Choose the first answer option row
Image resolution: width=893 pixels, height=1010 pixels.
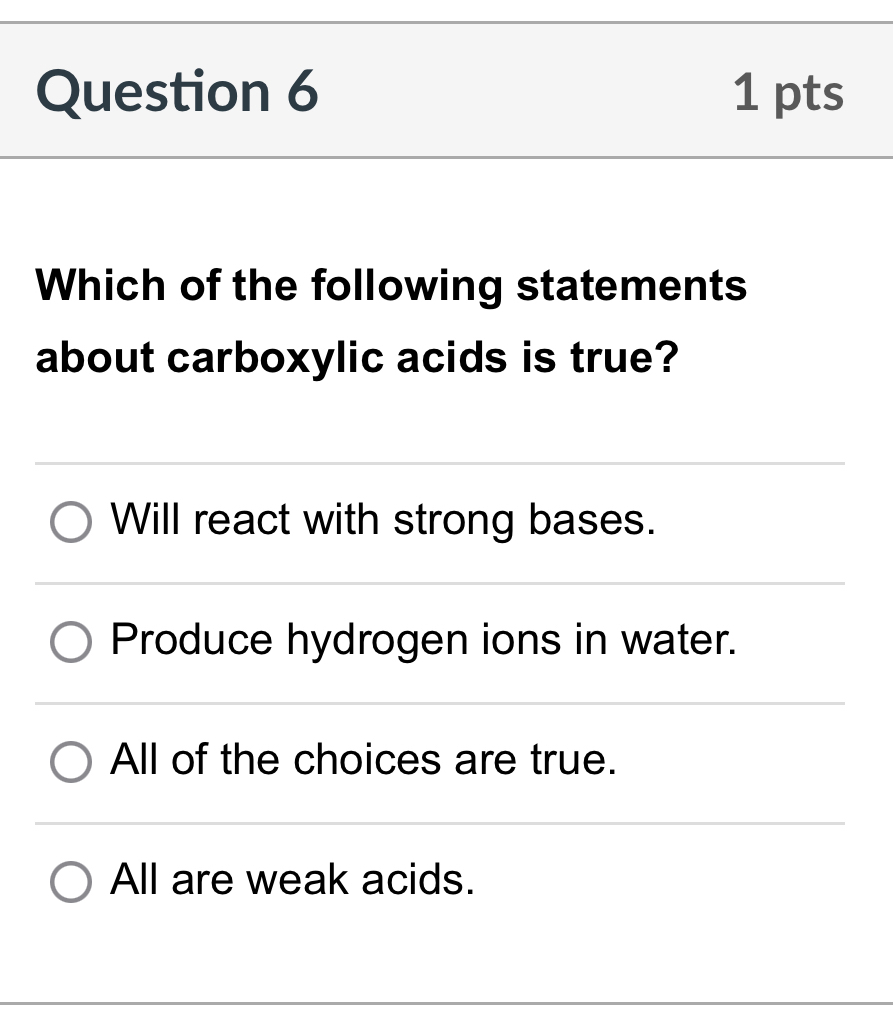(446, 519)
